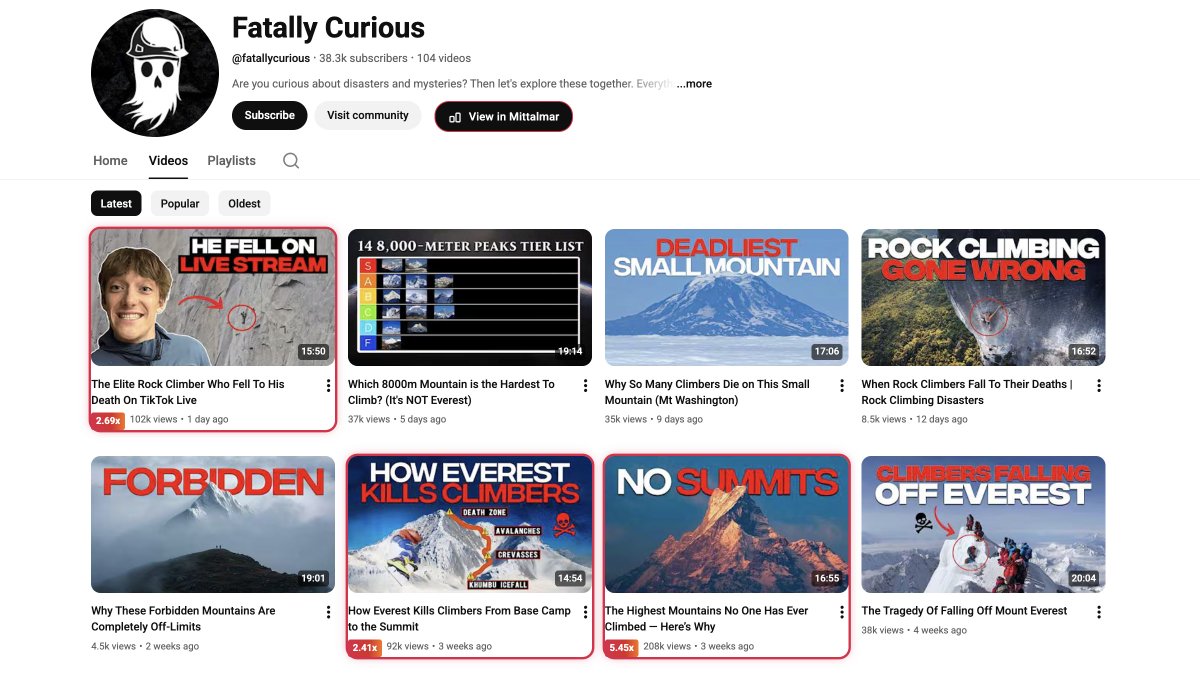Click the 5.45x outlier score badge
Image resolution: width=1200 pixels, height=675 pixels.
click(x=621, y=647)
